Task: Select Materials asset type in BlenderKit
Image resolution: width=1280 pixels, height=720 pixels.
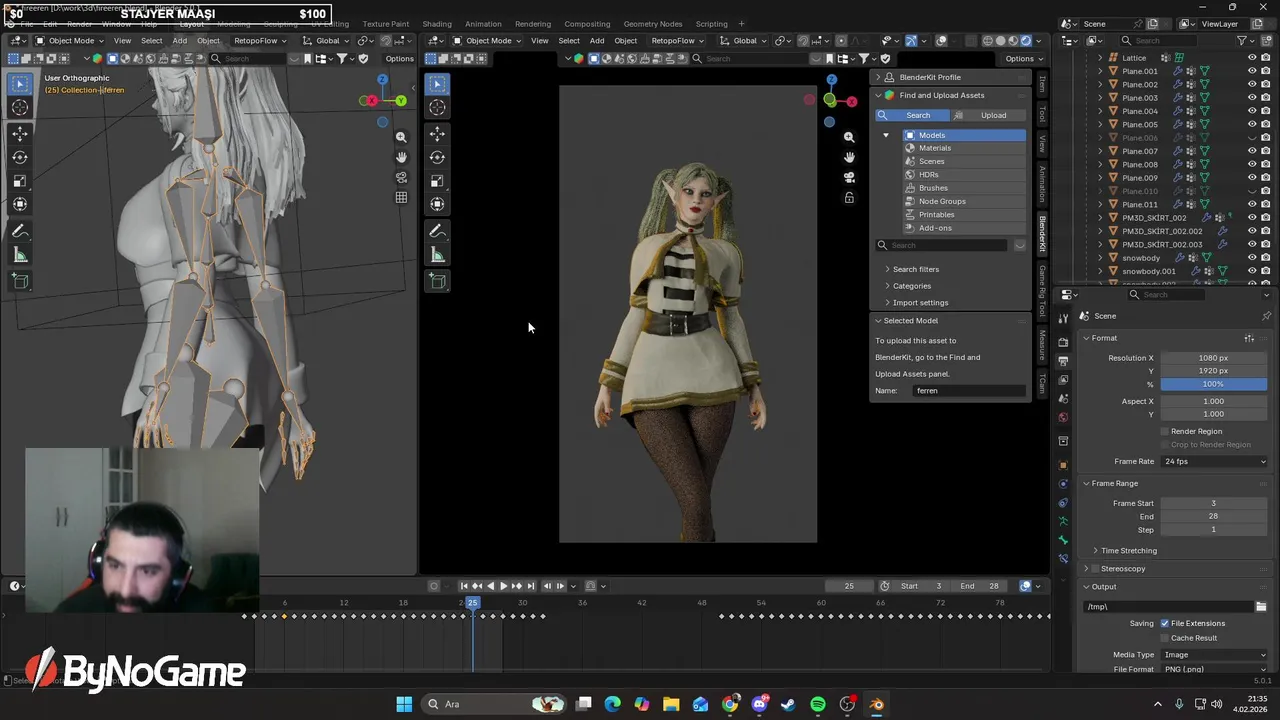Action: pos(935,148)
